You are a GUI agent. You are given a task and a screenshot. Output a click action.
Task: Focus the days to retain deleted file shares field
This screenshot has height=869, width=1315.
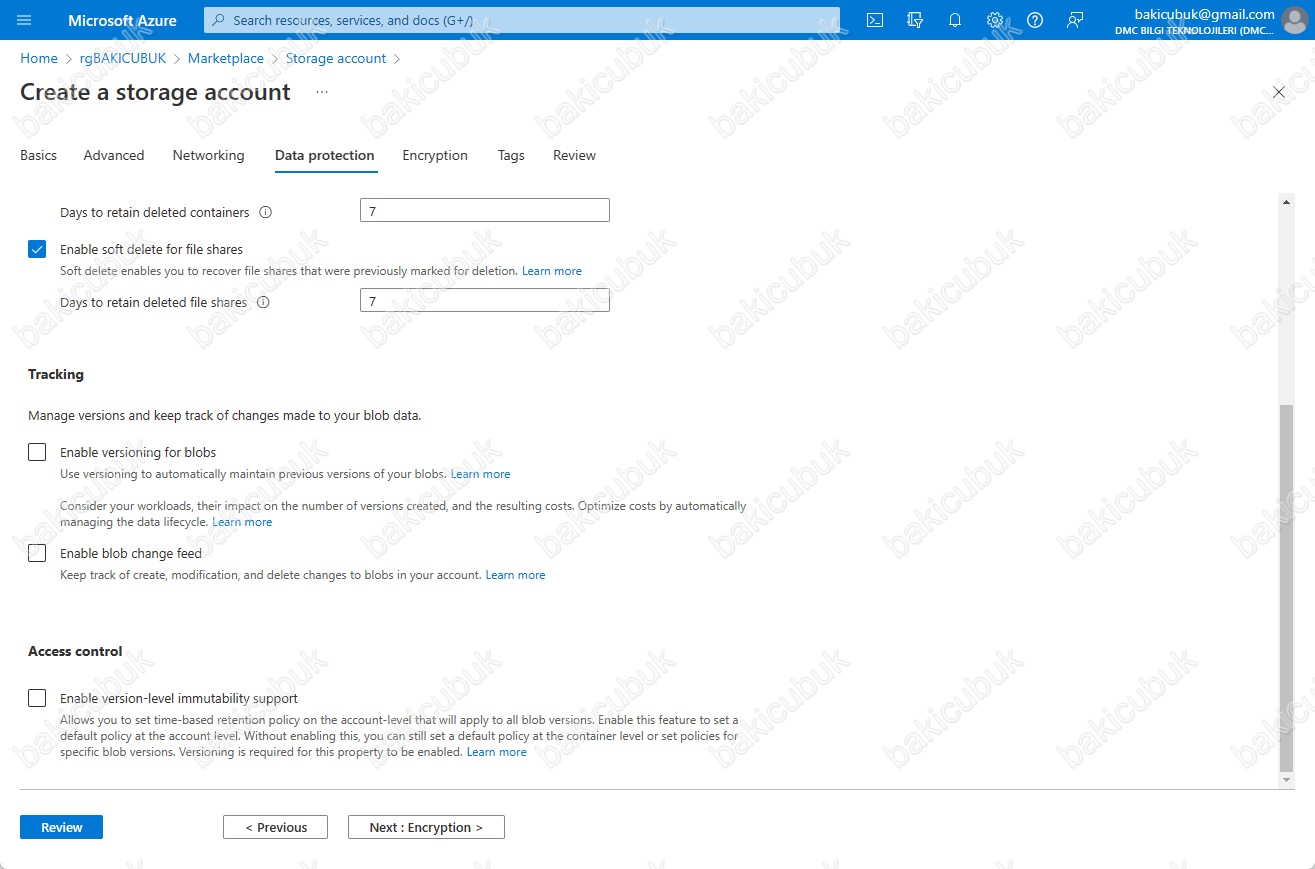pos(485,300)
